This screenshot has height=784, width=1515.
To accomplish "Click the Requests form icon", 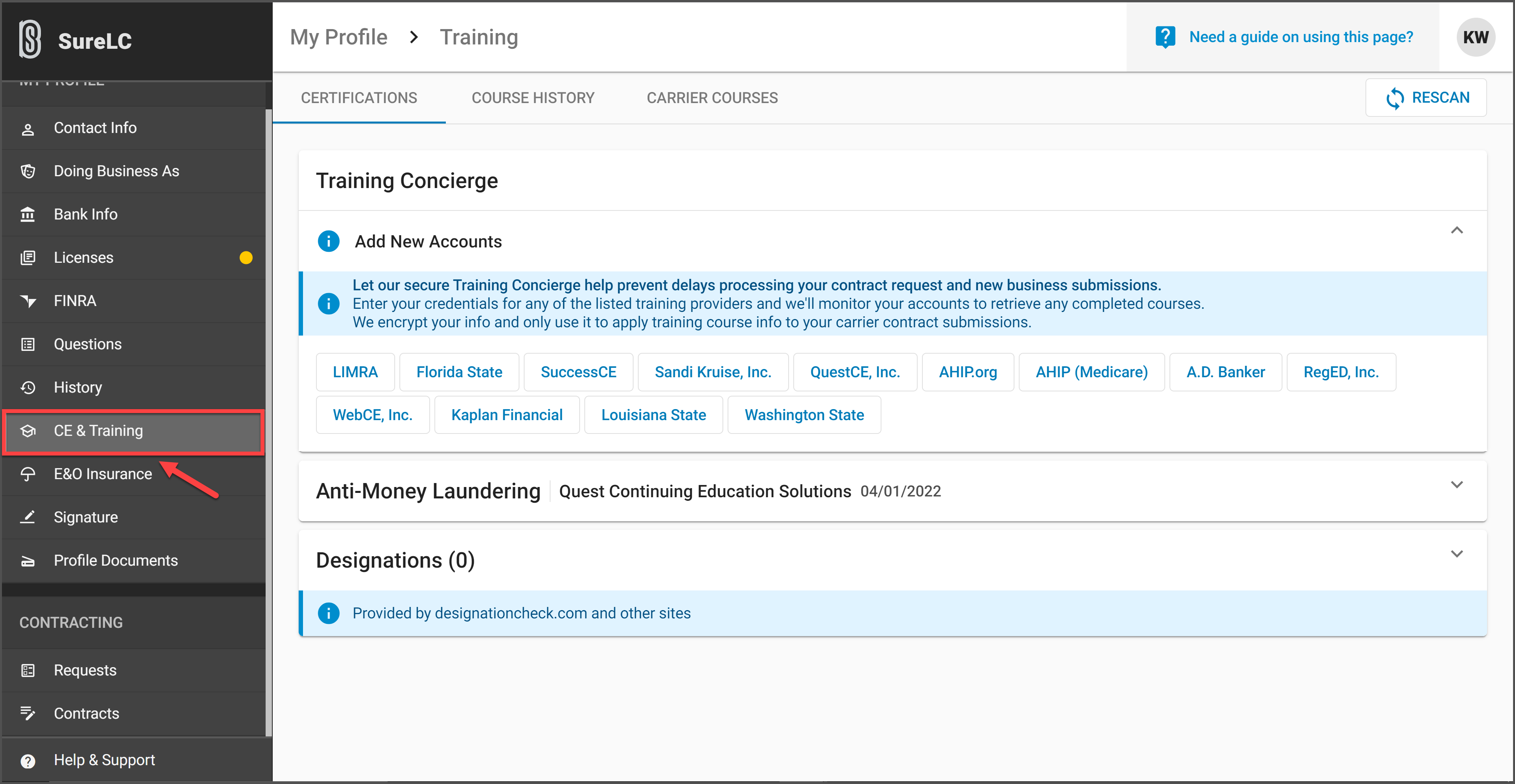I will [x=28, y=670].
